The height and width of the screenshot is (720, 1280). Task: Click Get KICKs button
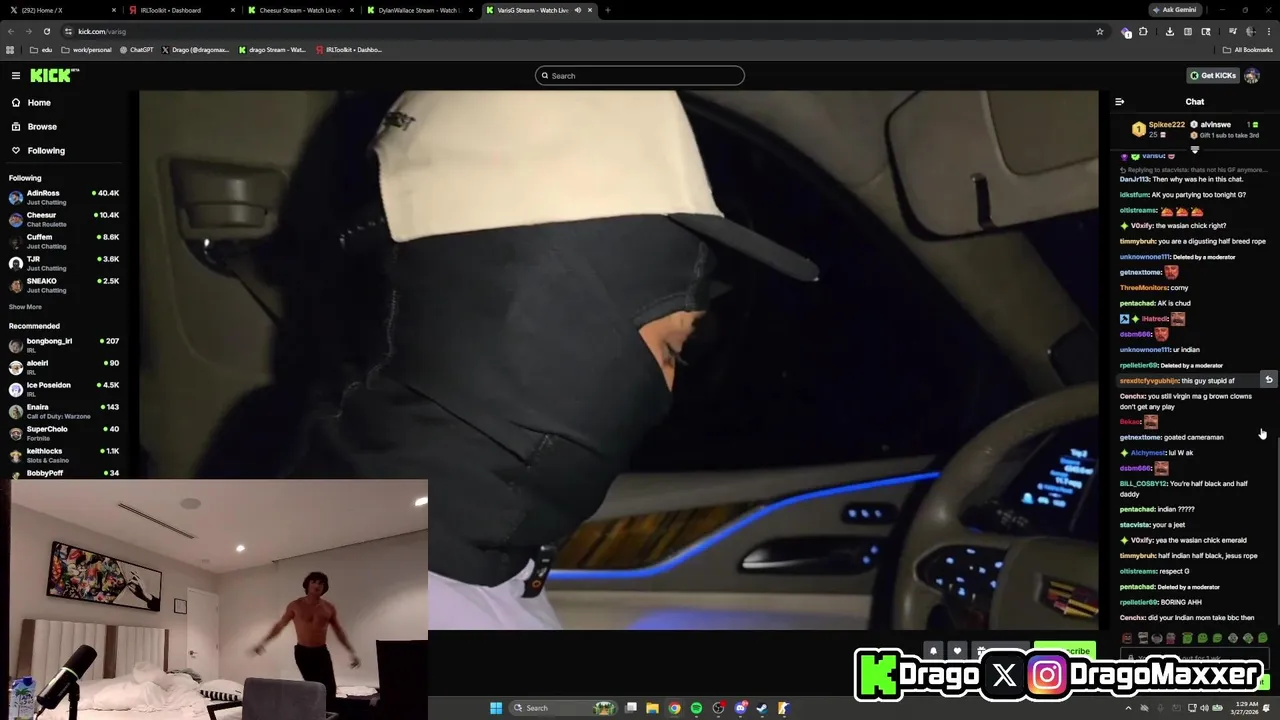1213,76
